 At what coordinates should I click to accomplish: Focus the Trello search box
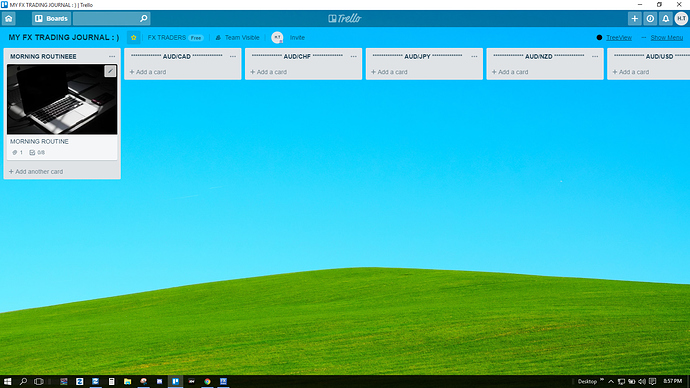(111, 18)
